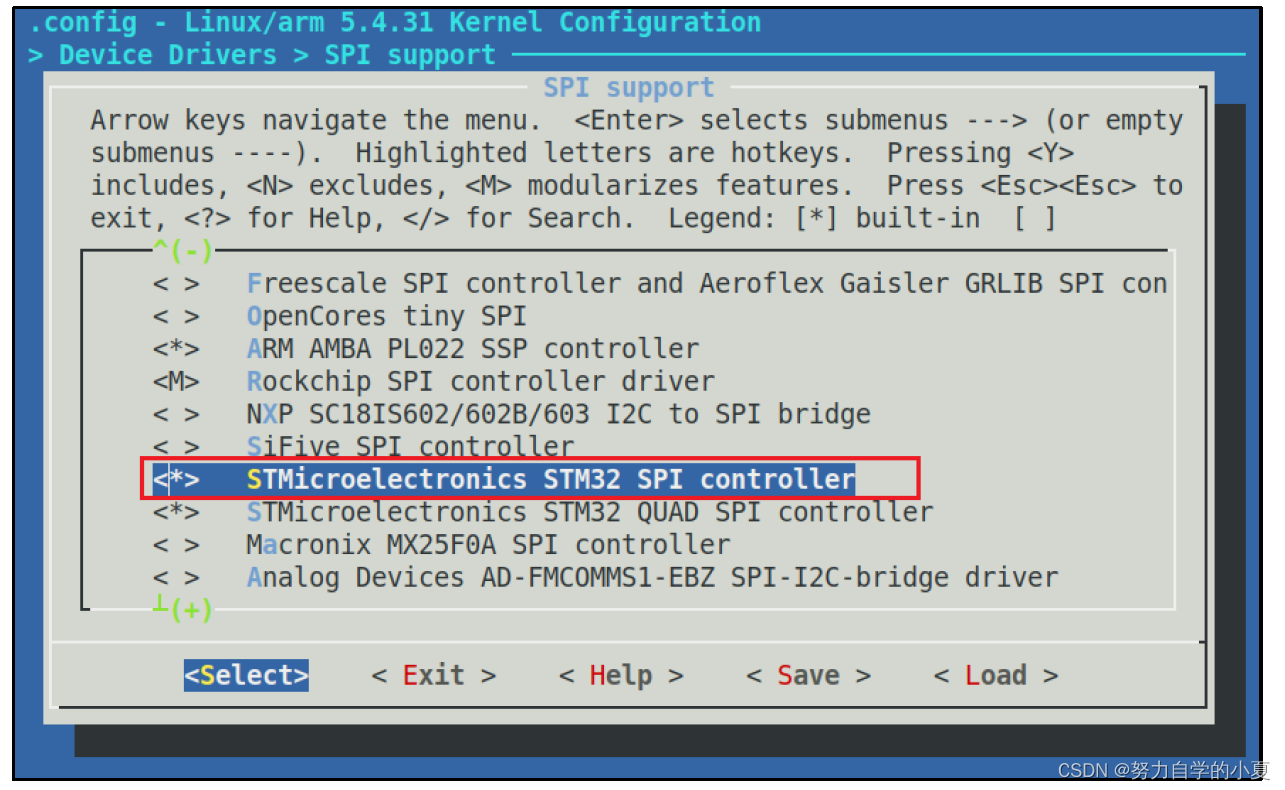Select SiFive SPI controller entry
This screenshot has width=1285, height=790.
click(x=410, y=446)
